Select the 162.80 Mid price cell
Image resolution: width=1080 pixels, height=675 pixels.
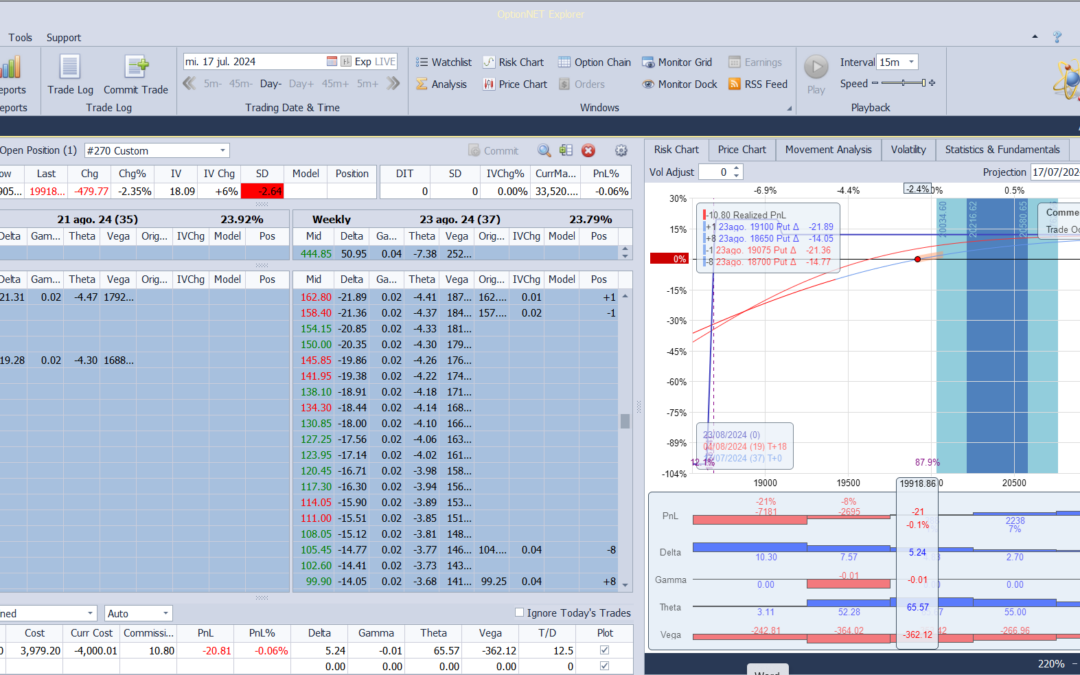[315, 297]
